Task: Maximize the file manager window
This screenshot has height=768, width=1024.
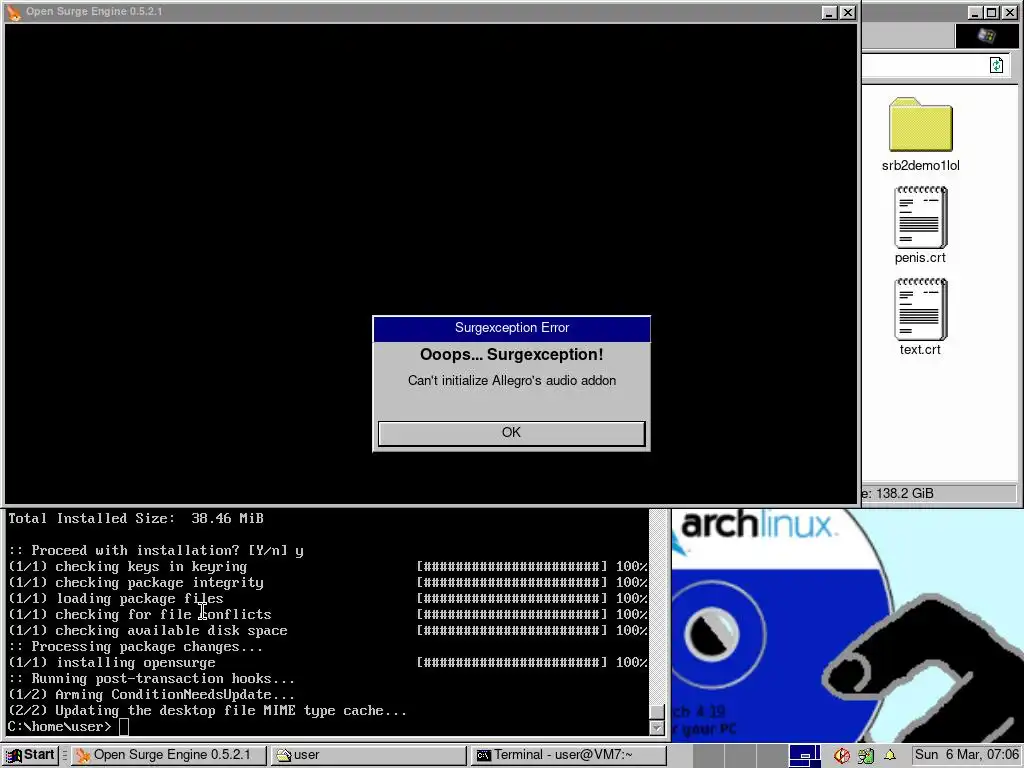Action: tap(992, 12)
